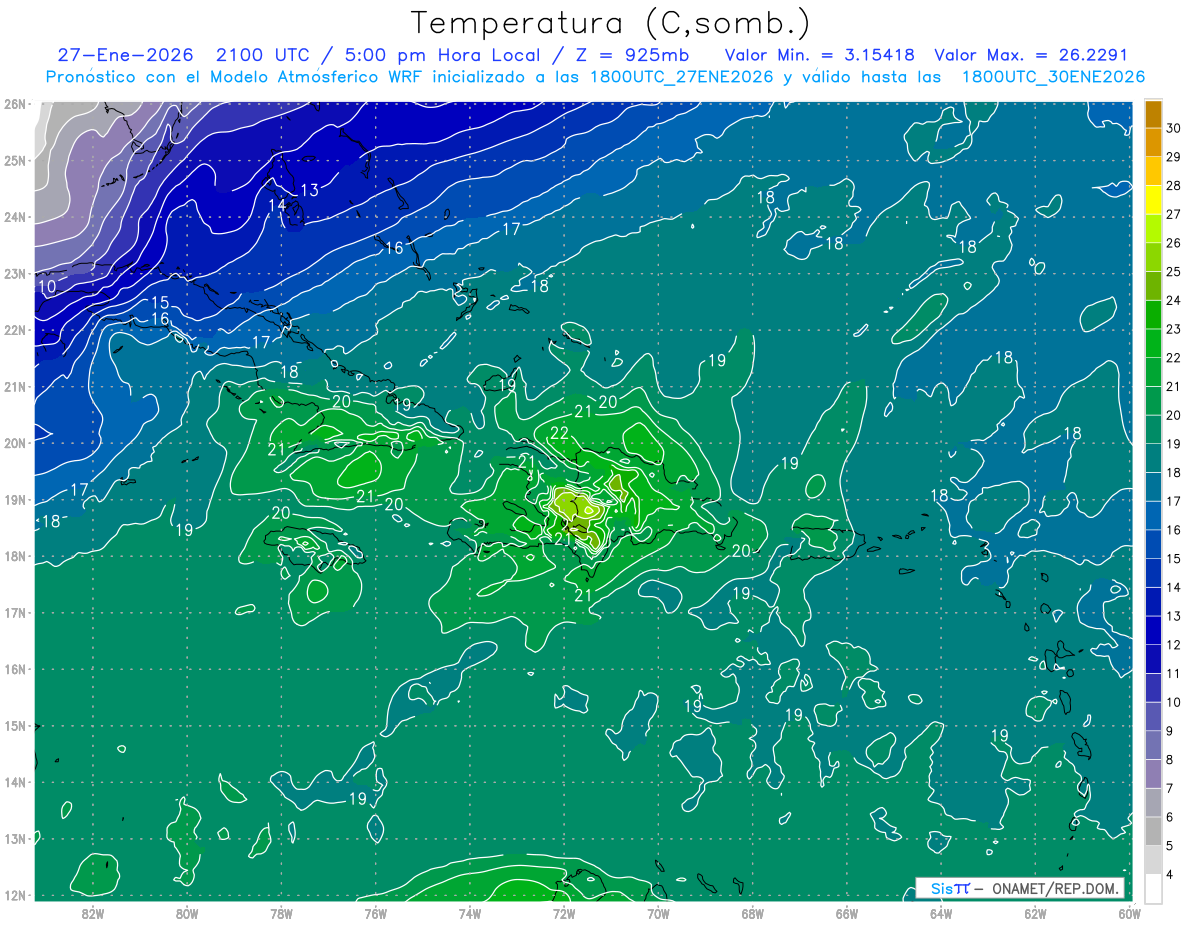Click the "22" contour label over Hispaniola
The width and height of the screenshot is (1200, 927).
pos(559,433)
